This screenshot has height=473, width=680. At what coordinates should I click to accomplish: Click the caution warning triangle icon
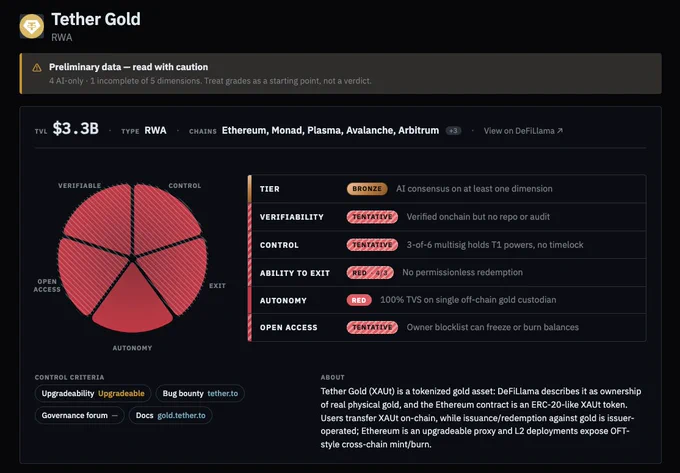click(37, 68)
